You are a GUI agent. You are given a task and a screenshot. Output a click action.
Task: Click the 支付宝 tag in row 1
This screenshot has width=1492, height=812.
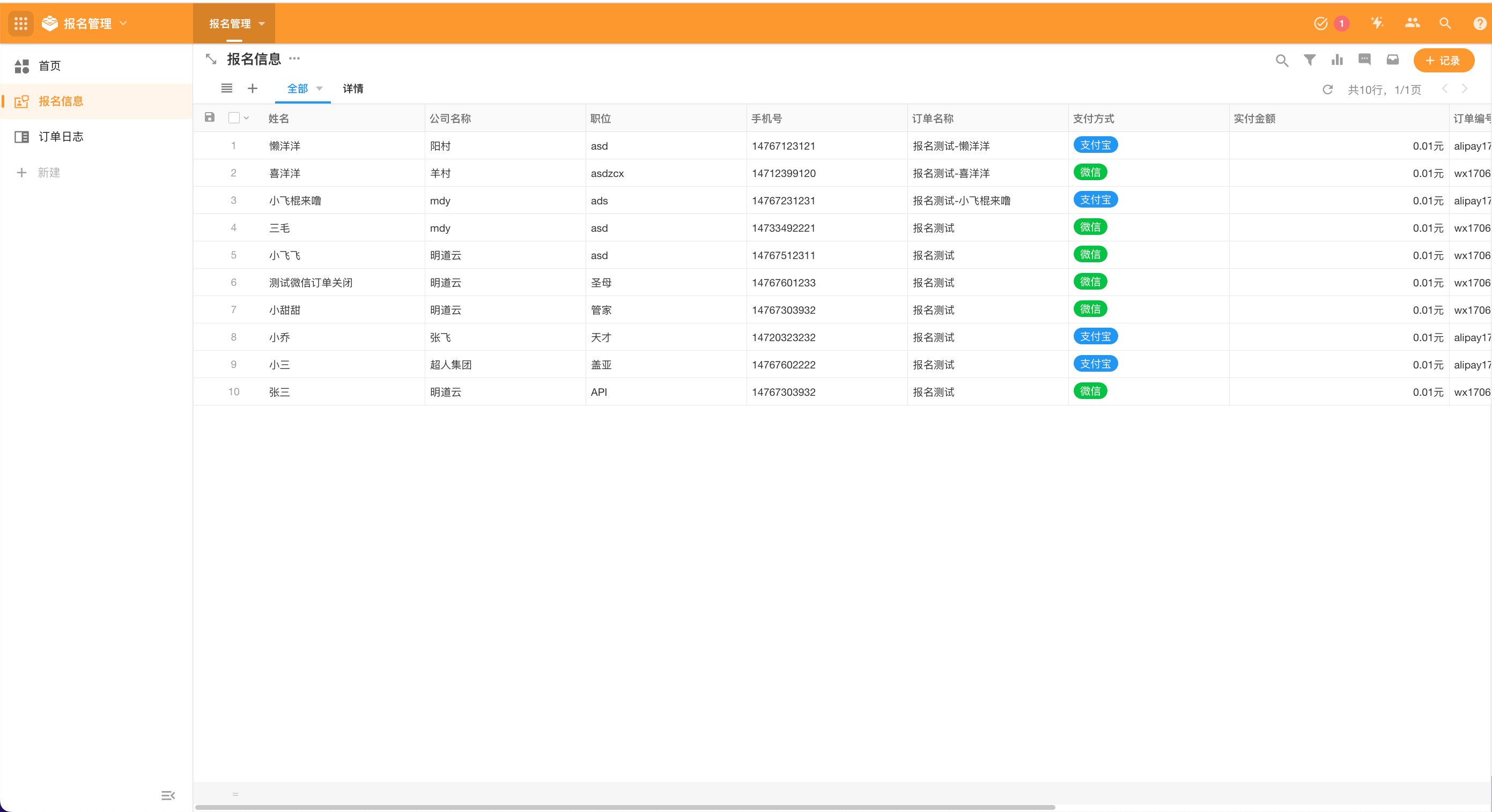click(x=1095, y=145)
